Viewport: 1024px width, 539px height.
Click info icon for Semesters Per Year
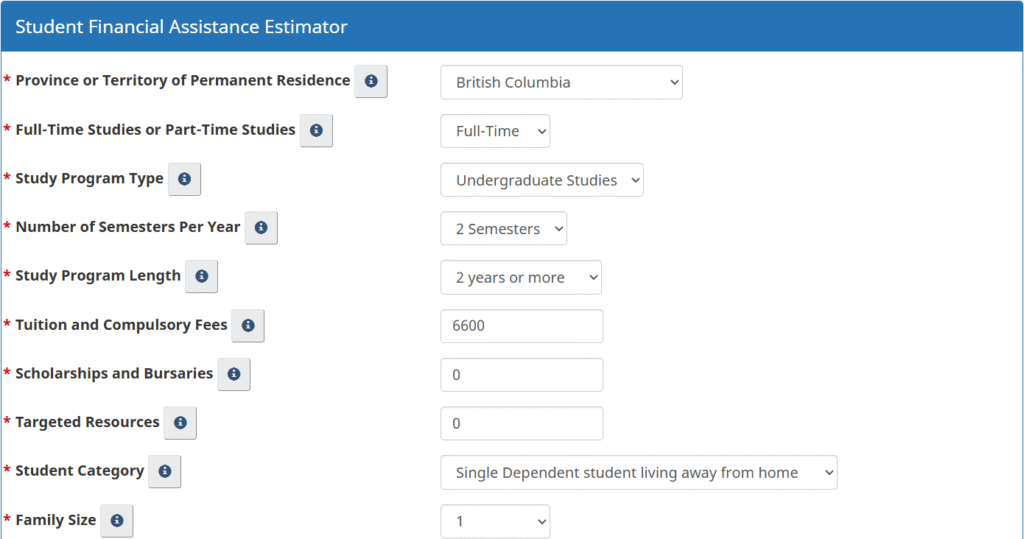261,228
